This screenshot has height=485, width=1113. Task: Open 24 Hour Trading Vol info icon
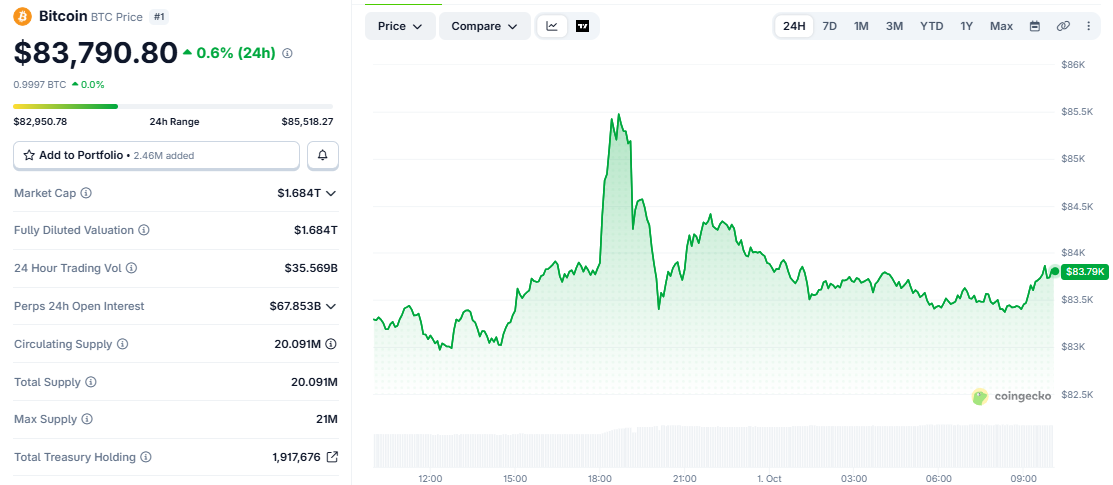(x=131, y=268)
